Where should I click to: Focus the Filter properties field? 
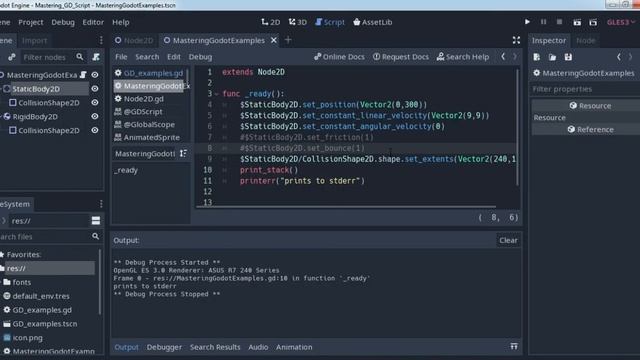(x=585, y=89)
